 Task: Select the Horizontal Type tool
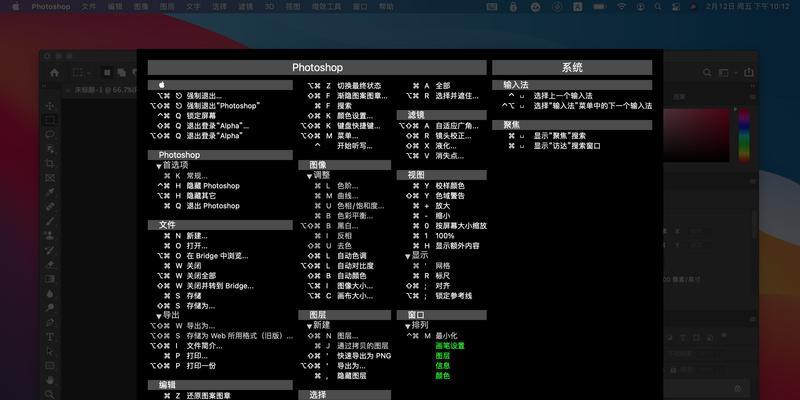50,337
